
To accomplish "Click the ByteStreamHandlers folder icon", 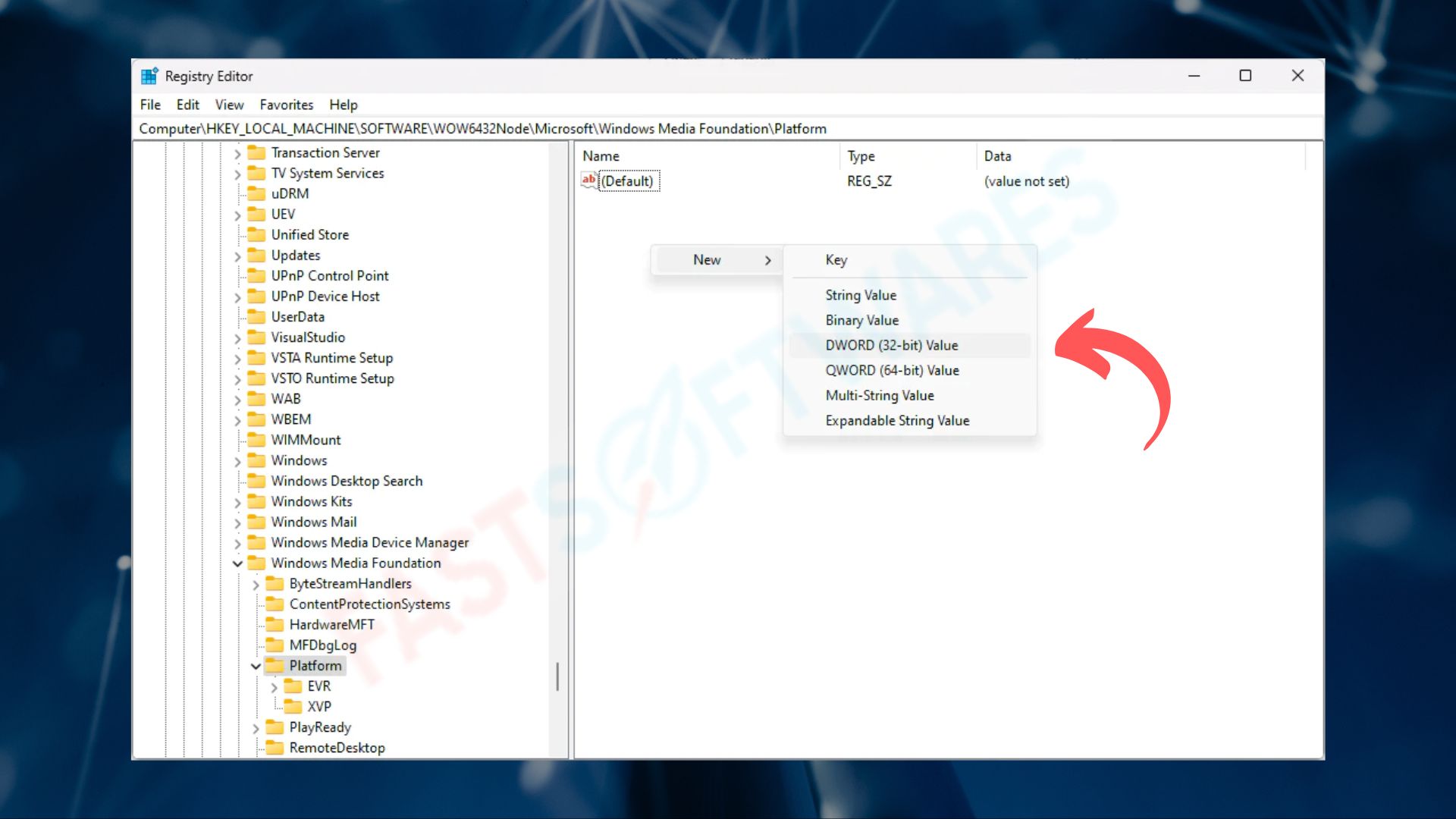I will tap(275, 583).
